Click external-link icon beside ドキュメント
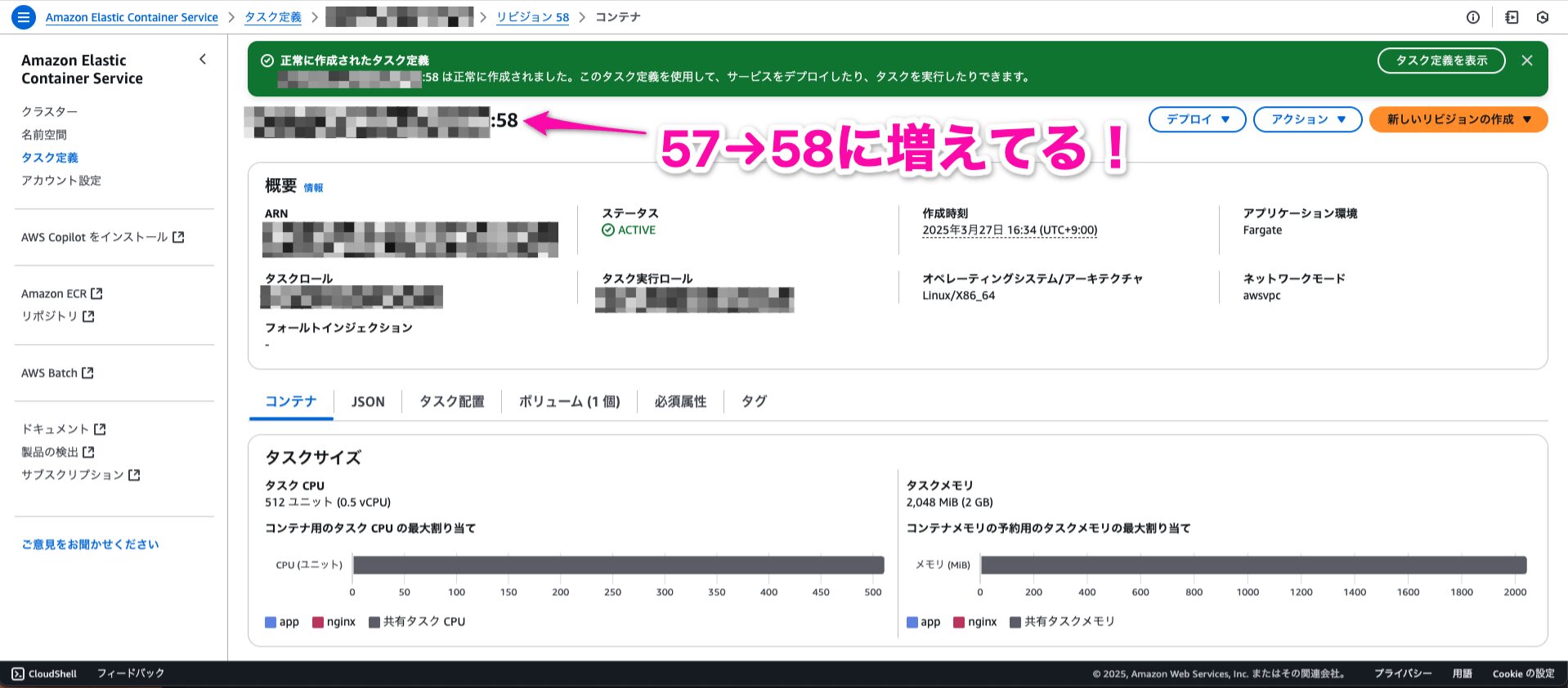This screenshot has width=1568, height=688. coord(100,429)
